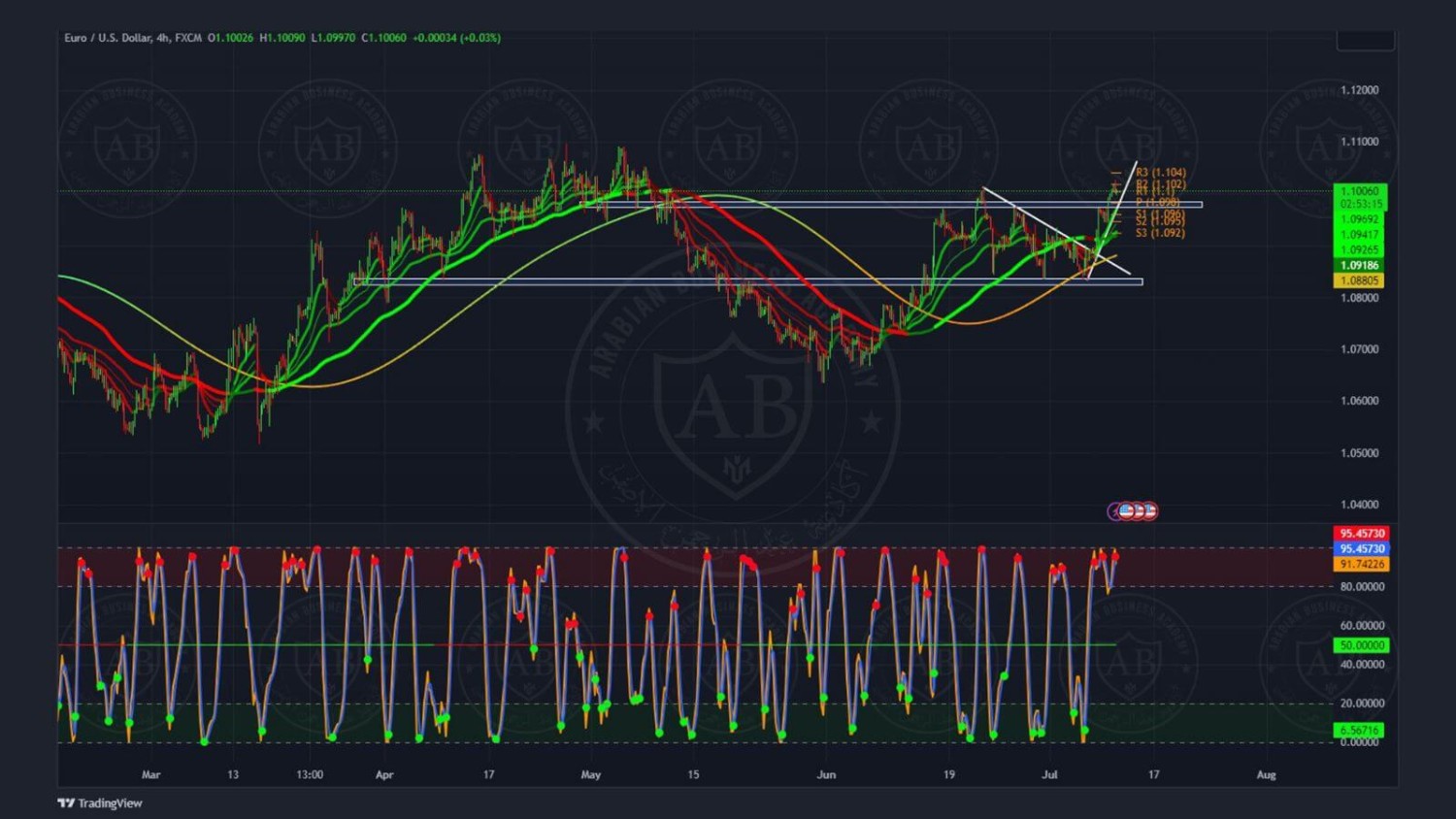The width and height of the screenshot is (1456, 819).
Task: Select the close value C1.10060
Action: (383, 38)
